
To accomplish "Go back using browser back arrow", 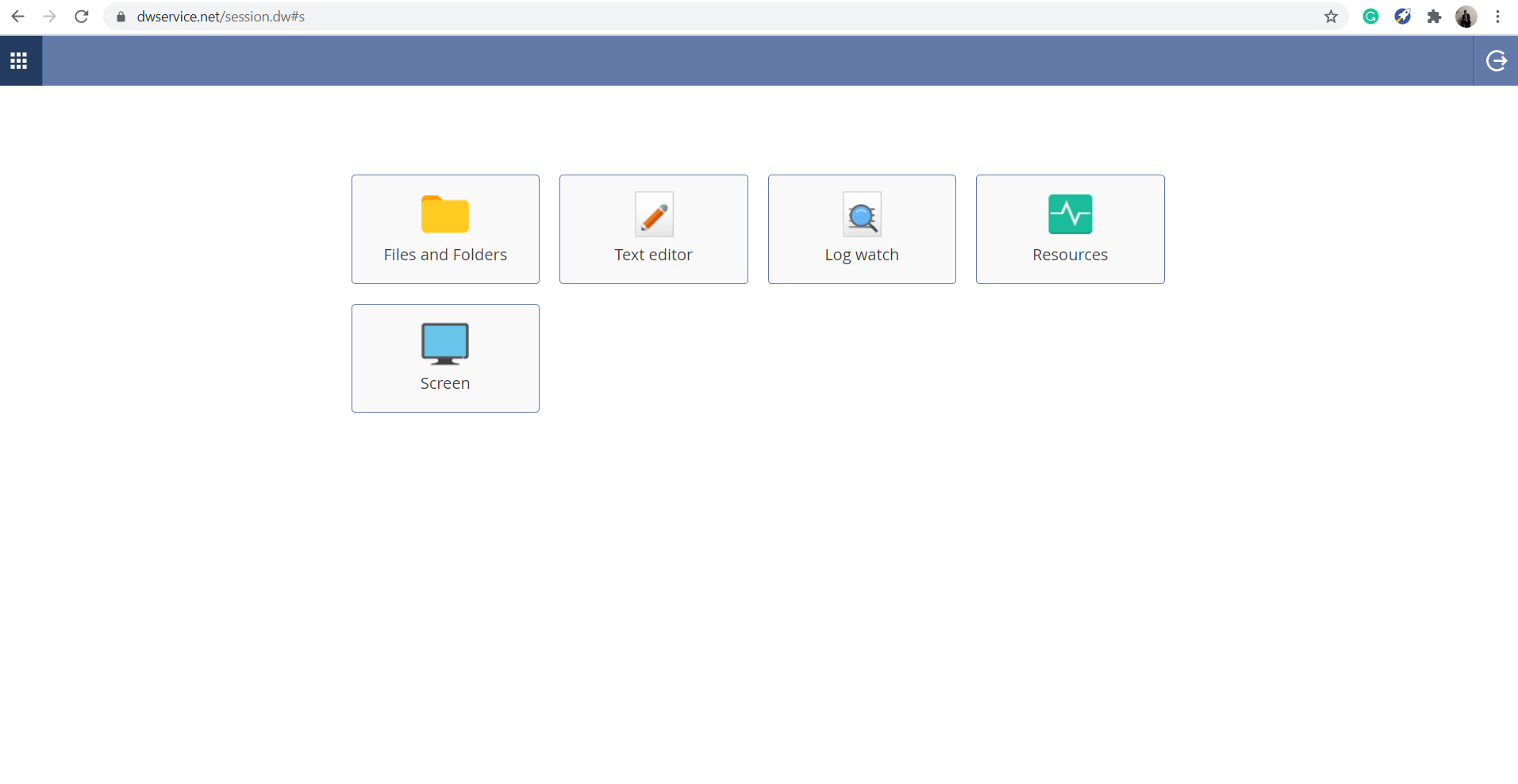I will [17, 17].
